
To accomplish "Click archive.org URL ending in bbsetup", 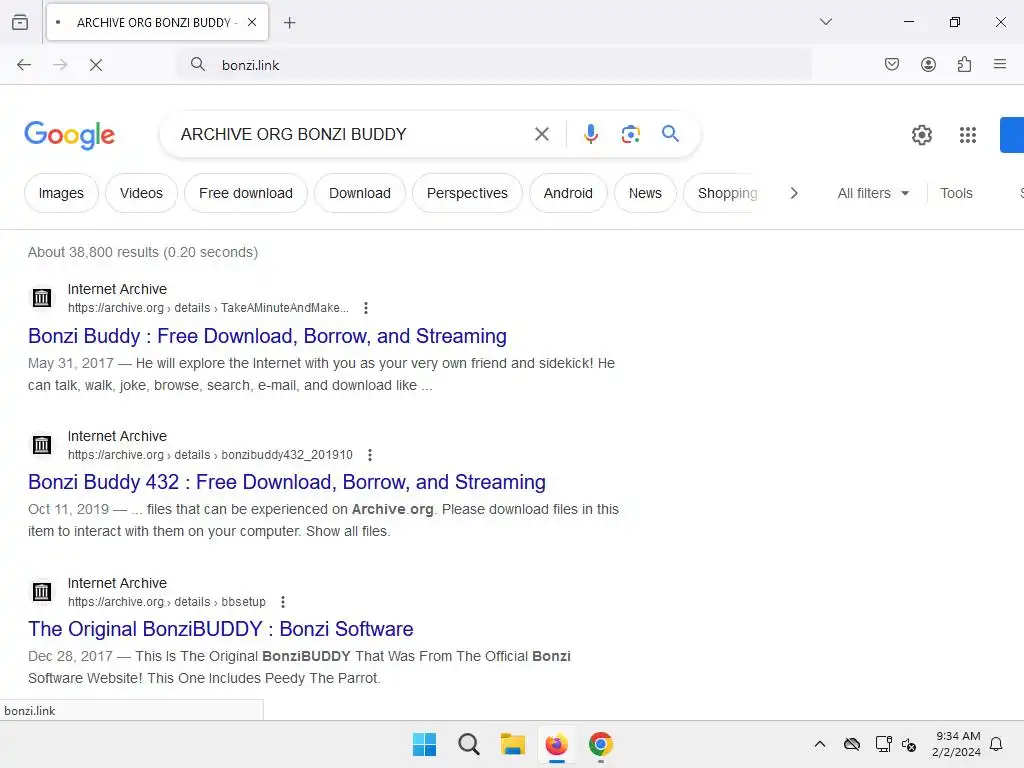I will coord(167,601).
